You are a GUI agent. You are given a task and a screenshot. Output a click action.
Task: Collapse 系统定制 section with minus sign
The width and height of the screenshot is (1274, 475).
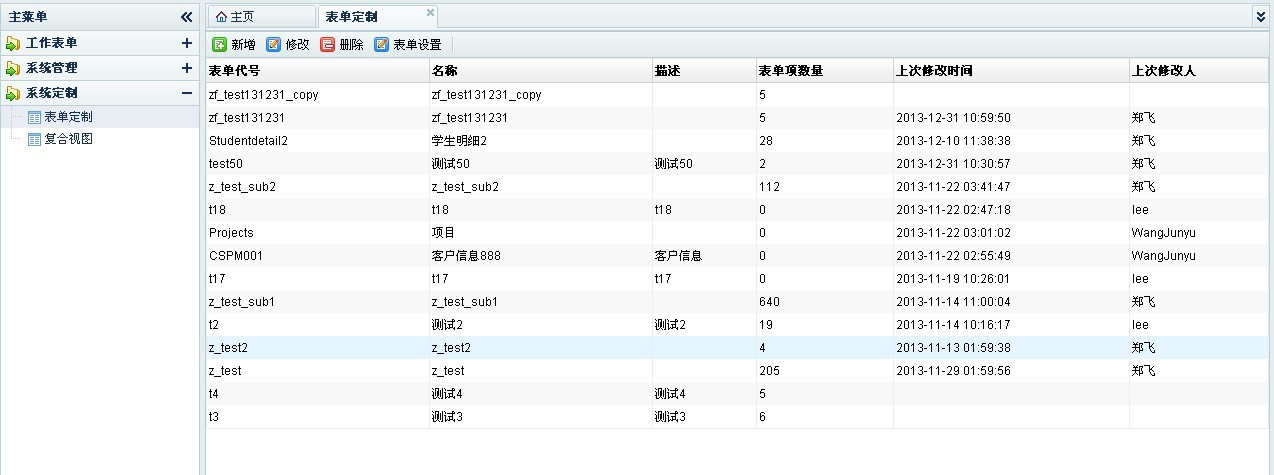[186, 93]
